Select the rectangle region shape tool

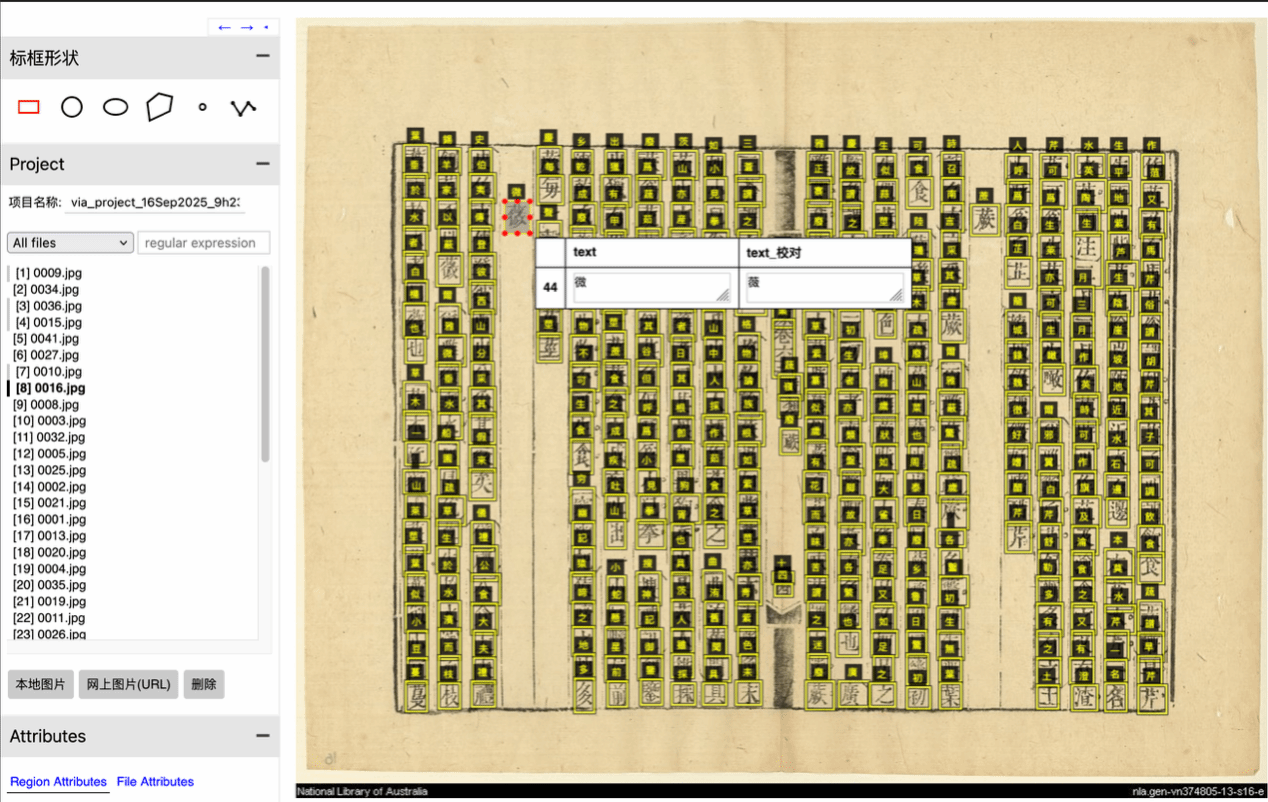(29, 107)
